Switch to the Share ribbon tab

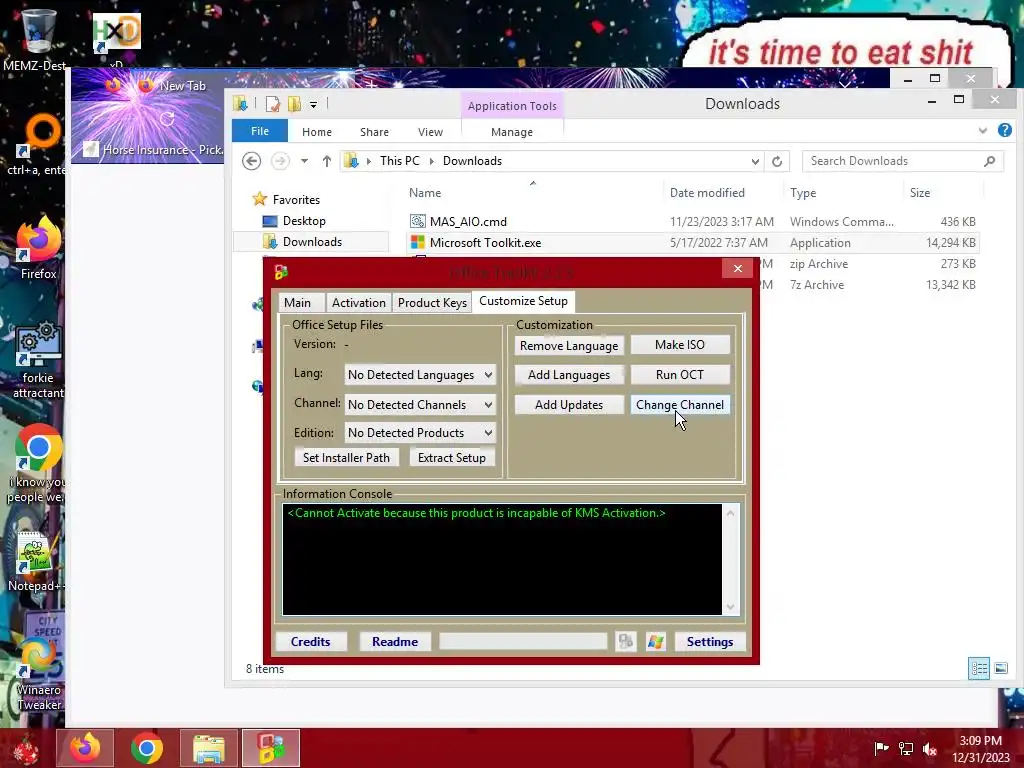(x=374, y=132)
